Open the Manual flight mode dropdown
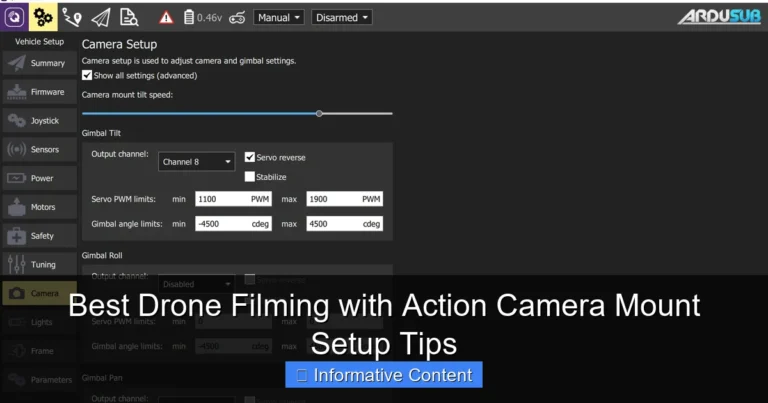This screenshot has width=768, height=403. pyautogui.click(x=279, y=18)
